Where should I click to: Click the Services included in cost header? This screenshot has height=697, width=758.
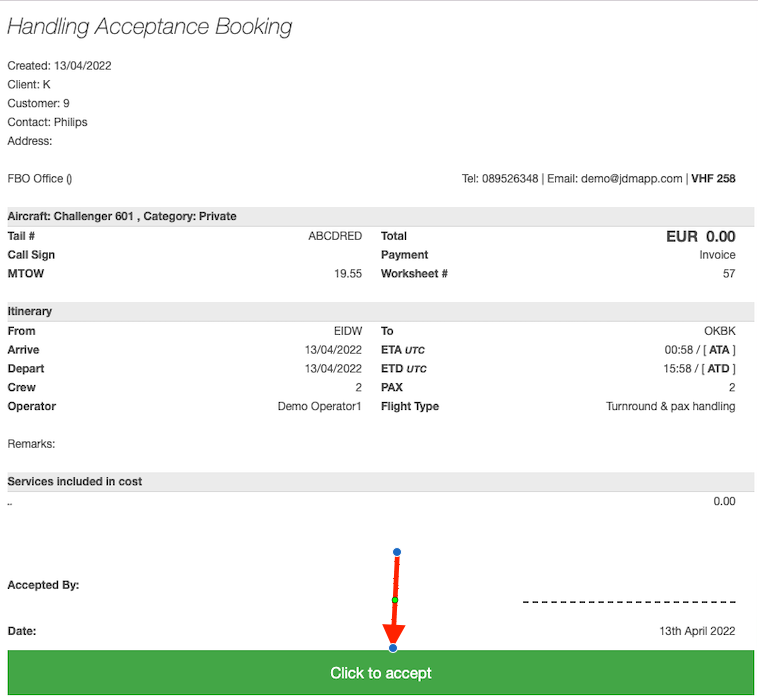click(x=75, y=482)
